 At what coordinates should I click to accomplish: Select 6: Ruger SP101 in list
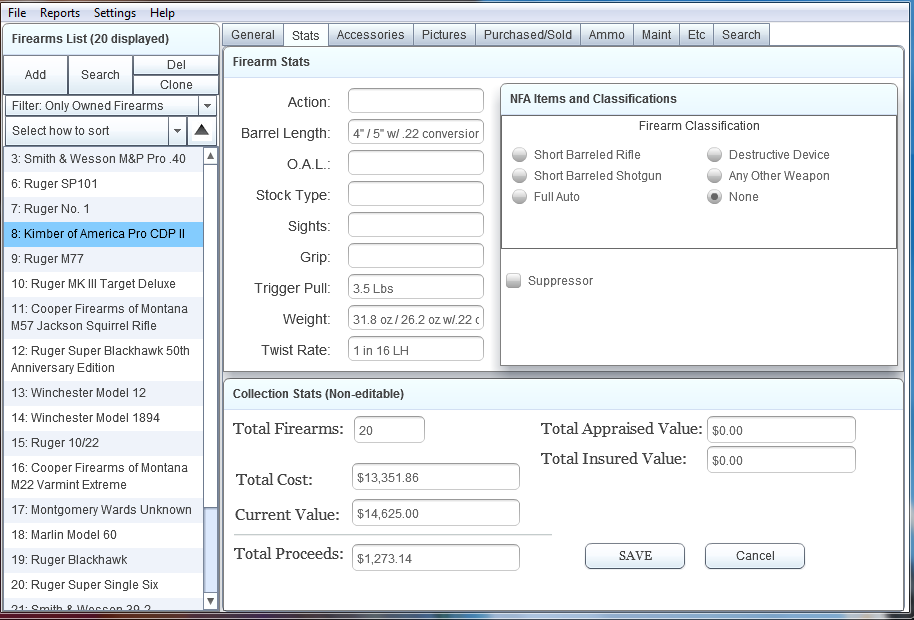pyautogui.click(x=104, y=184)
